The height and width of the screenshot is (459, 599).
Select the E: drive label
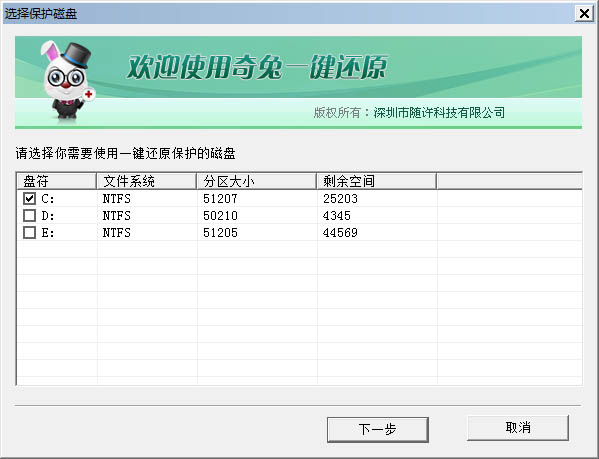(x=48, y=233)
